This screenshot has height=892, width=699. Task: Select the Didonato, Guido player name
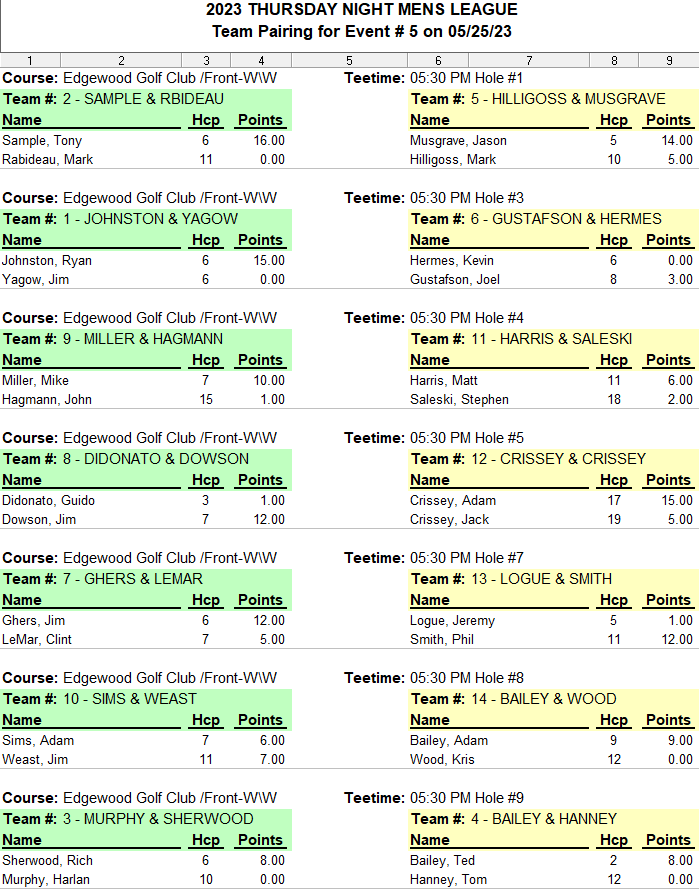[48, 501]
